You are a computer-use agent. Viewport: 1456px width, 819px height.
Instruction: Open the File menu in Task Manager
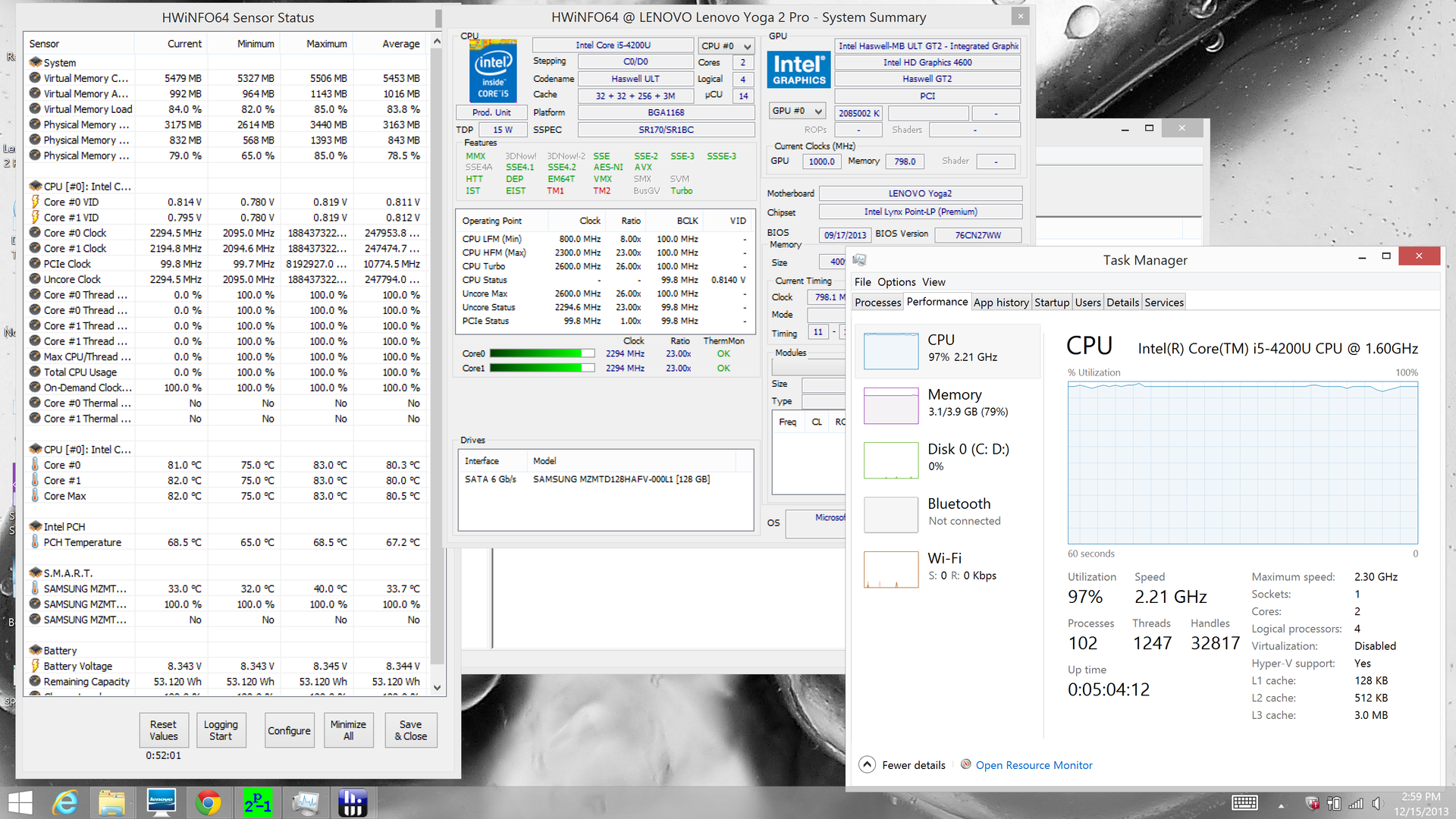pyautogui.click(x=862, y=281)
